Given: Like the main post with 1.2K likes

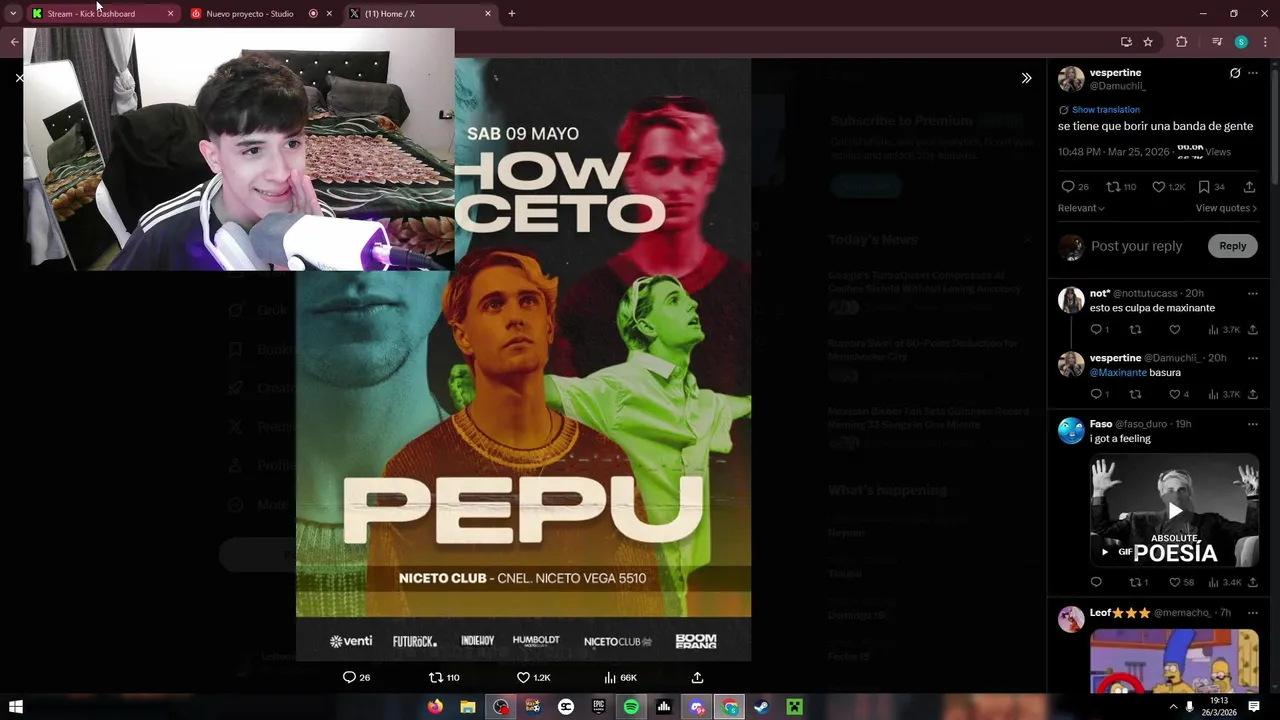Looking at the screenshot, I should click(1168, 187).
